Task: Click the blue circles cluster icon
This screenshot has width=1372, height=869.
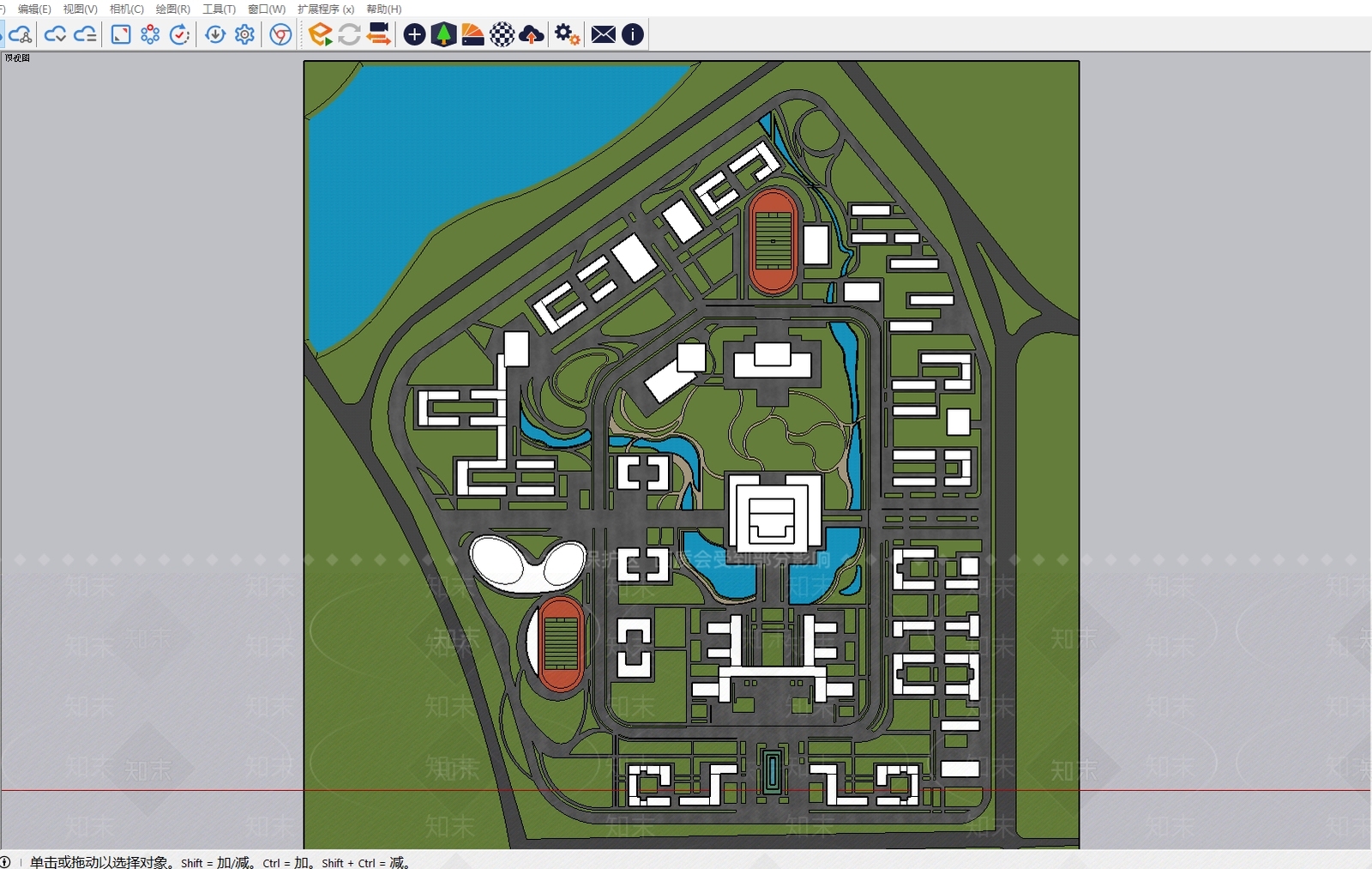Action: click(150, 34)
